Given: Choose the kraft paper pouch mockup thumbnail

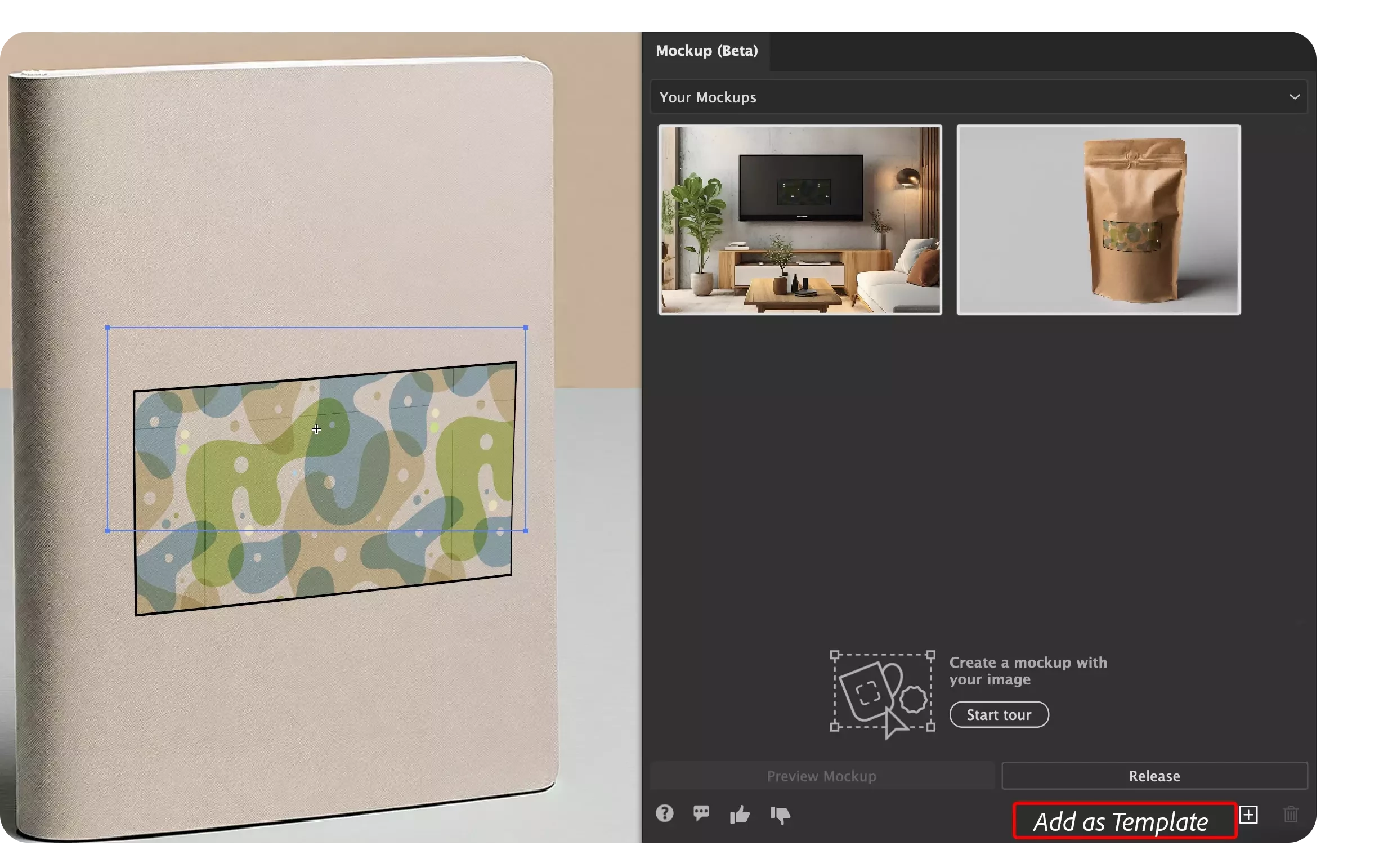Looking at the screenshot, I should (x=1098, y=220).
